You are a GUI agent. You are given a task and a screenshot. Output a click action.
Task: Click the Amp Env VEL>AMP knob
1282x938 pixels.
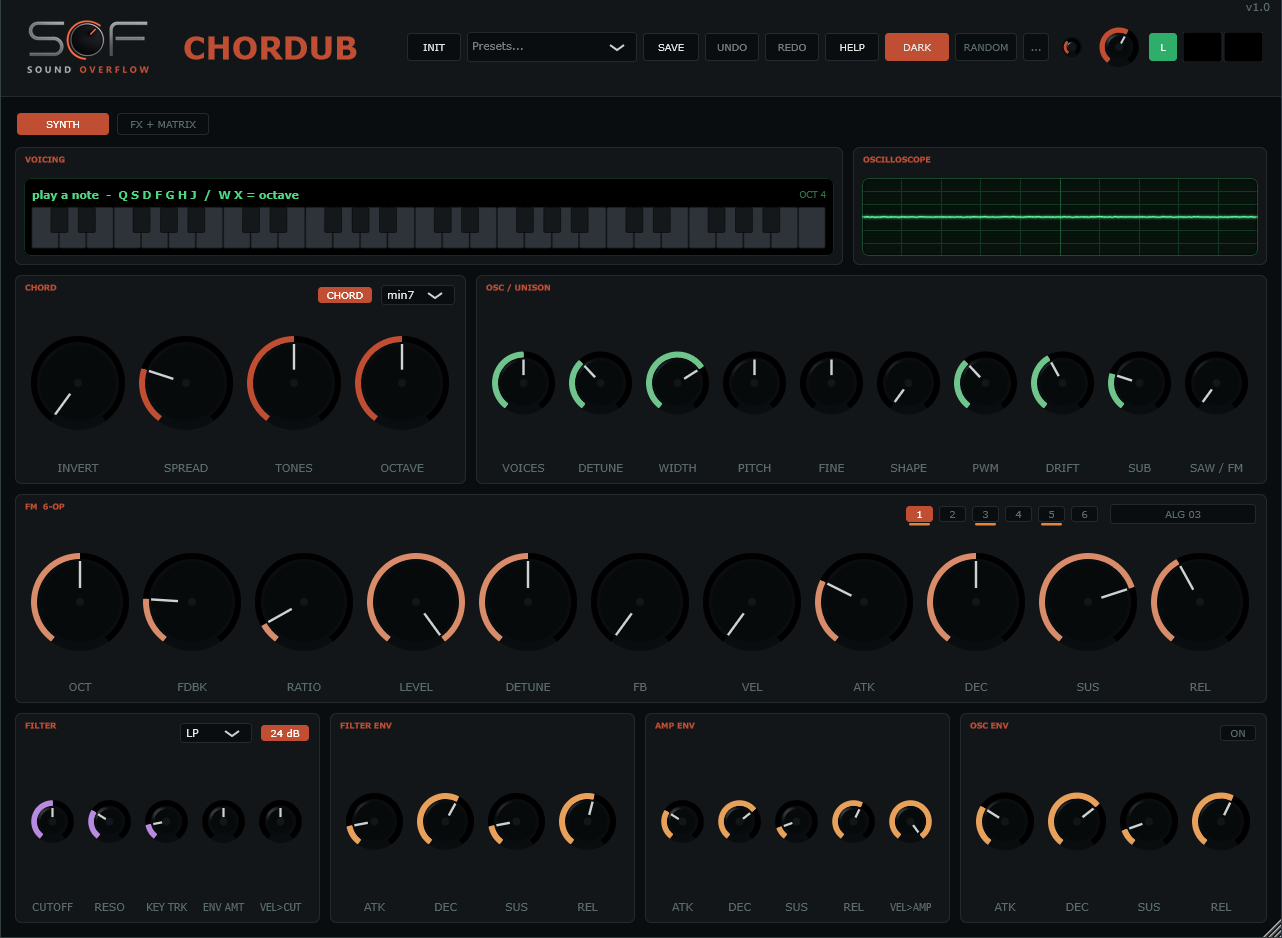pyautogui.click(x=910, y=821)
